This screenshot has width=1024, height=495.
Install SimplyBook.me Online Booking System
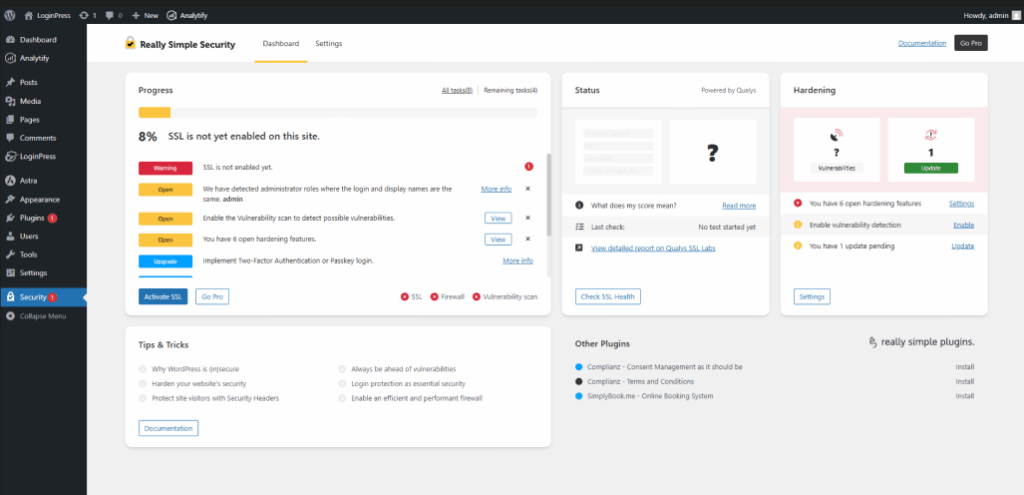[x=965, y=396]
